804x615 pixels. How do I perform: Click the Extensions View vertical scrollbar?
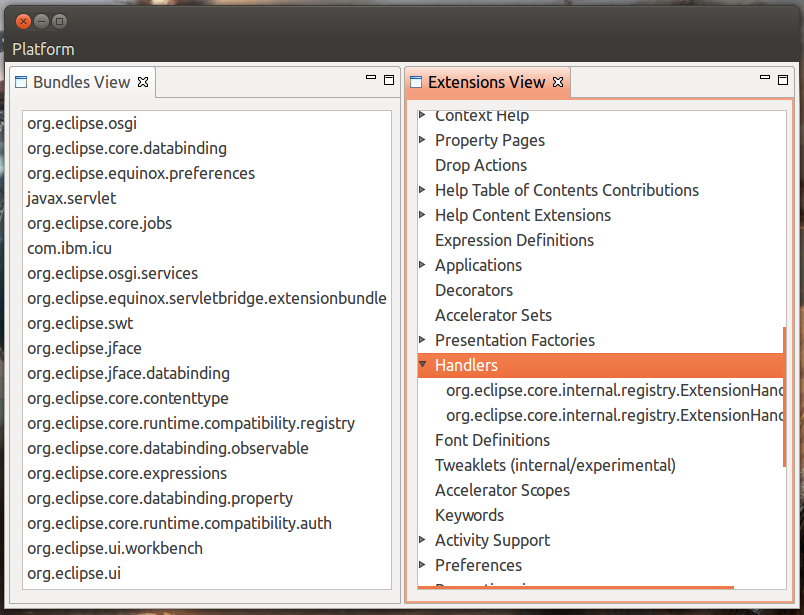785,397
